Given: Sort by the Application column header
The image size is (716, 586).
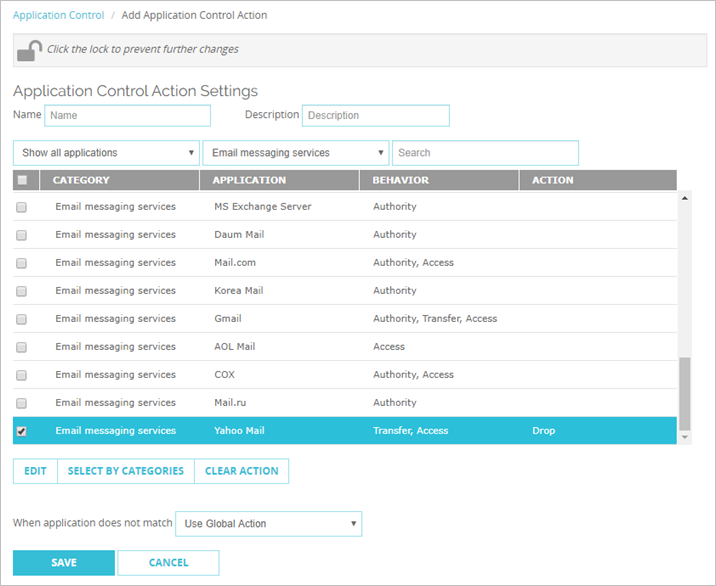Looking at the screenshot, I should click(249, 181).
